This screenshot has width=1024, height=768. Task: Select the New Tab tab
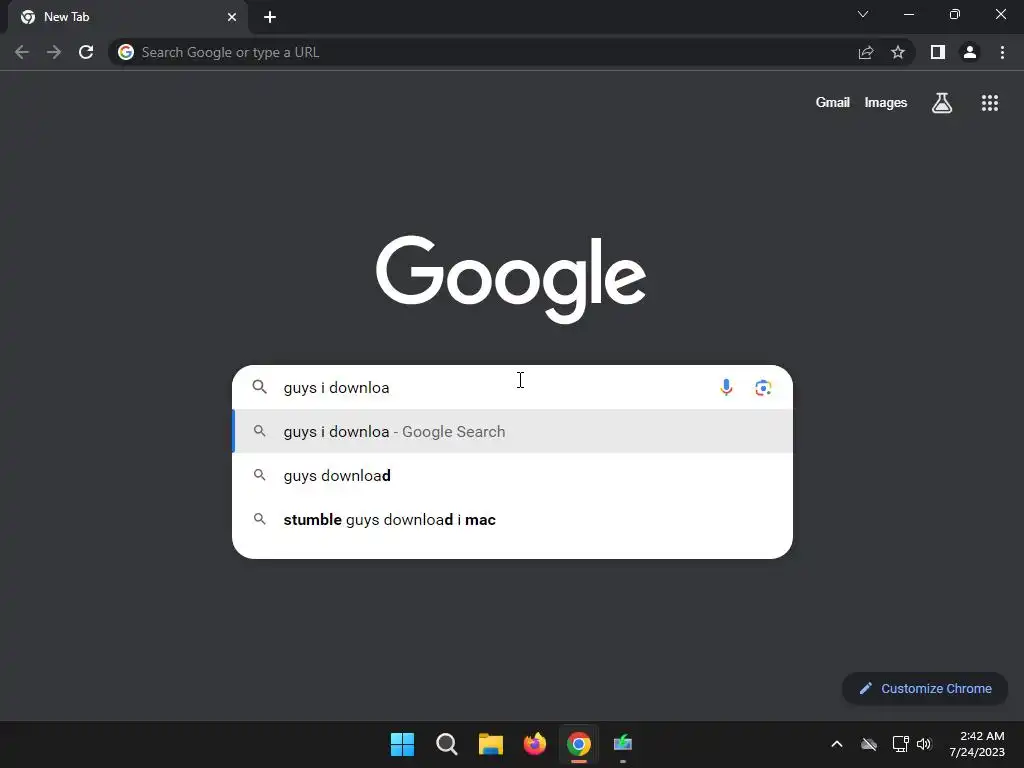(127, 17)
